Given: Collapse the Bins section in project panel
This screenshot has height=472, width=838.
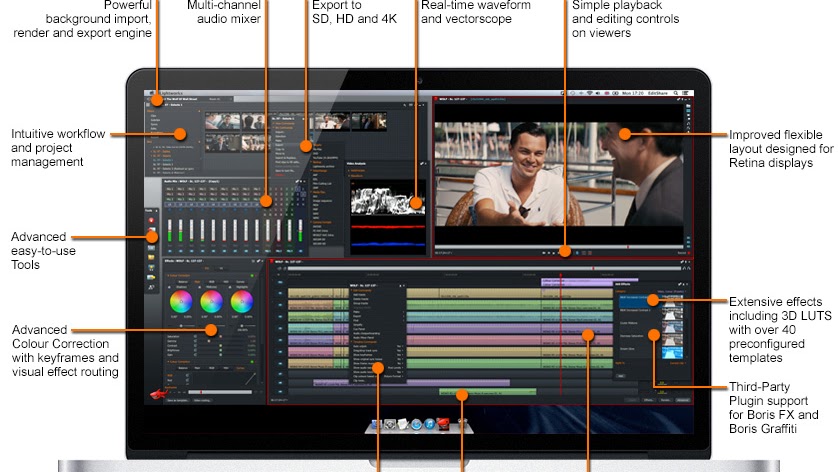Looking at the screenshot, I should coord(199,142).
